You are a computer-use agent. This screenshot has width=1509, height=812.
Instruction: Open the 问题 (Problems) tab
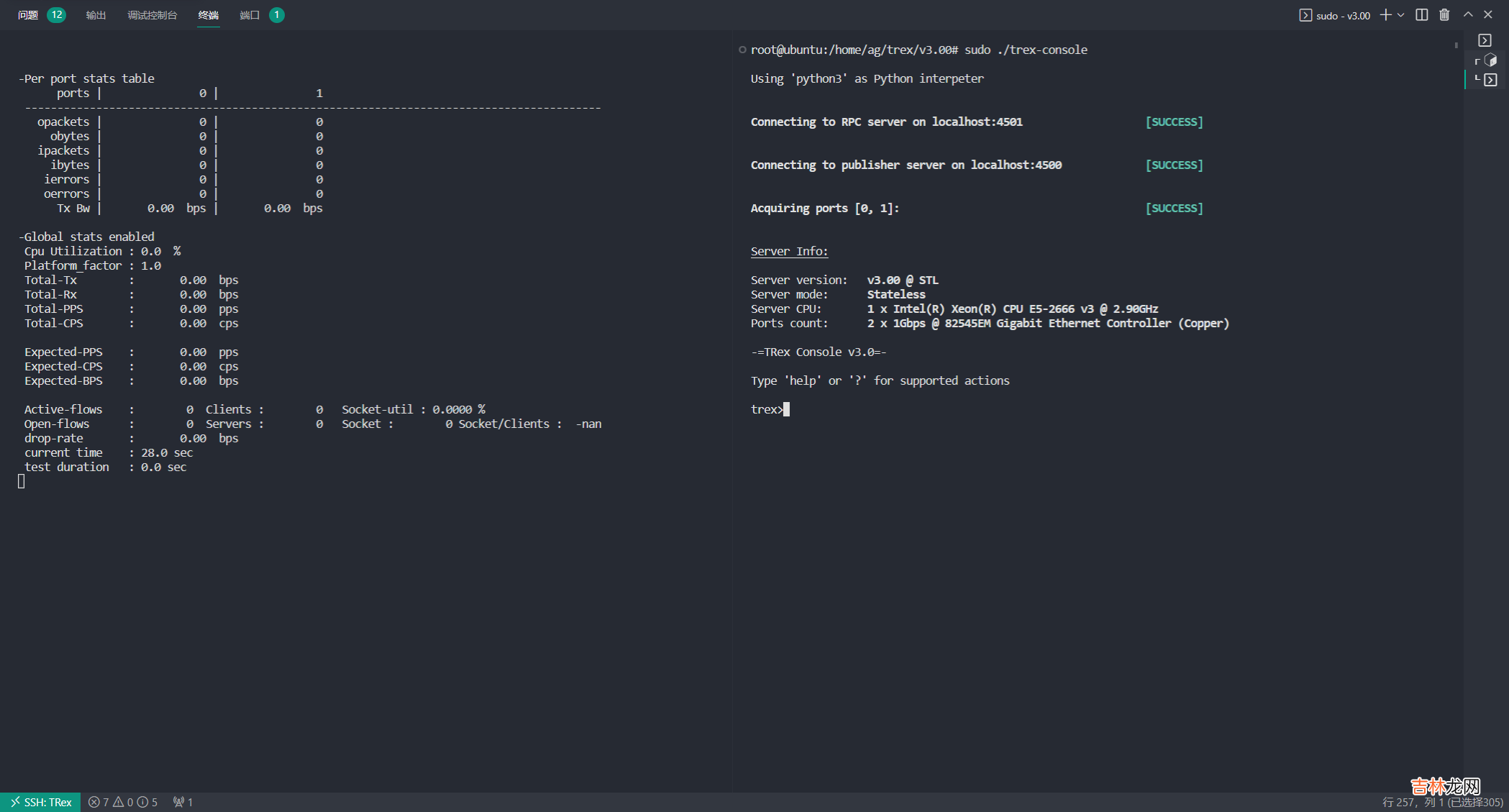coord(28,15)
